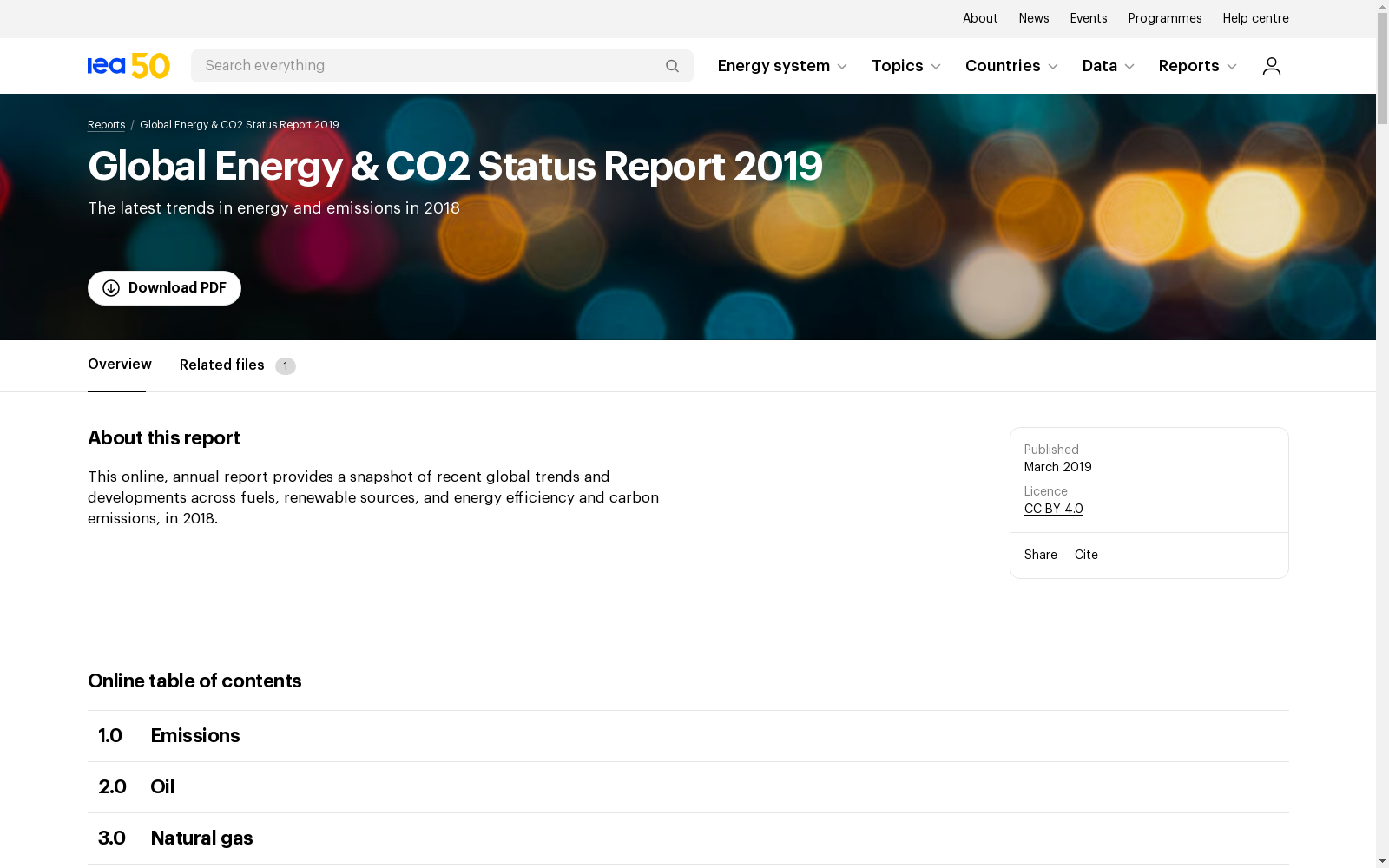Click the 'About this report' heading

click(x=163, y=438)
